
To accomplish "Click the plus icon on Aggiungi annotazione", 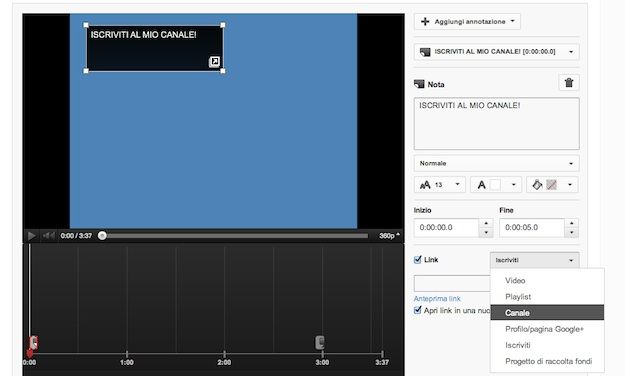I will (425, 22).
